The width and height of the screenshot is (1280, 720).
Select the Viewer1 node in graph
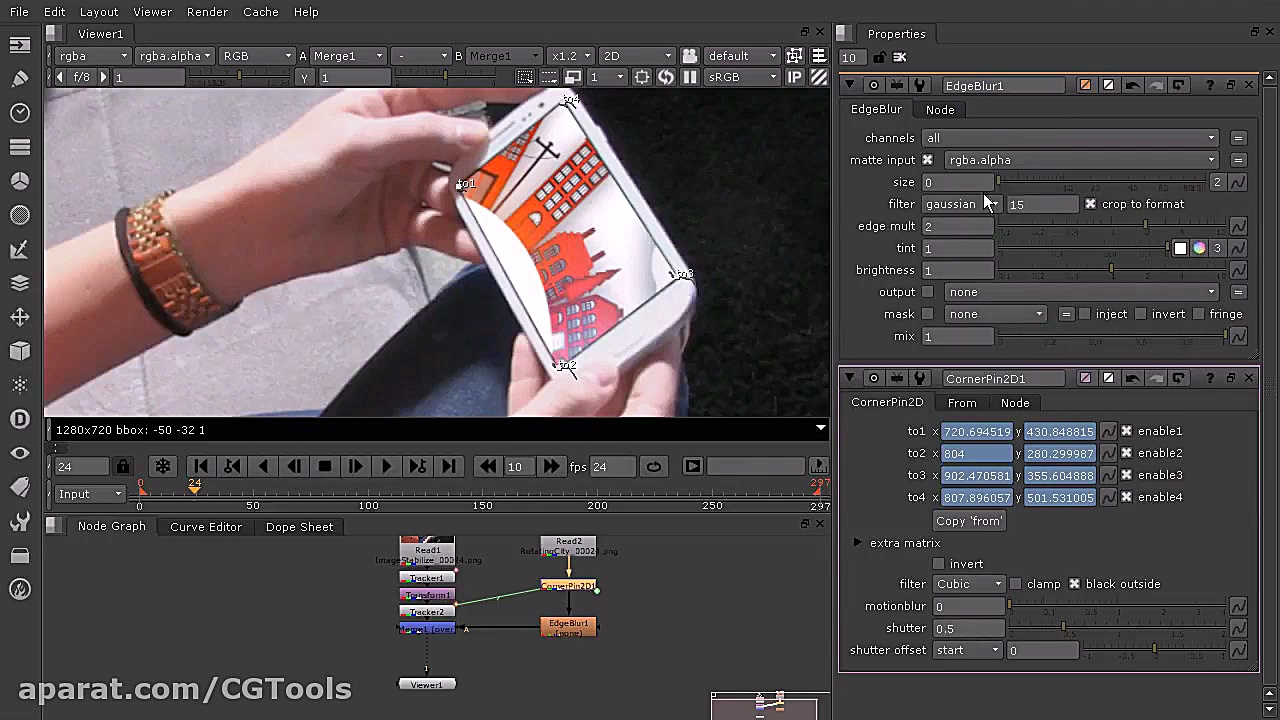427,685
